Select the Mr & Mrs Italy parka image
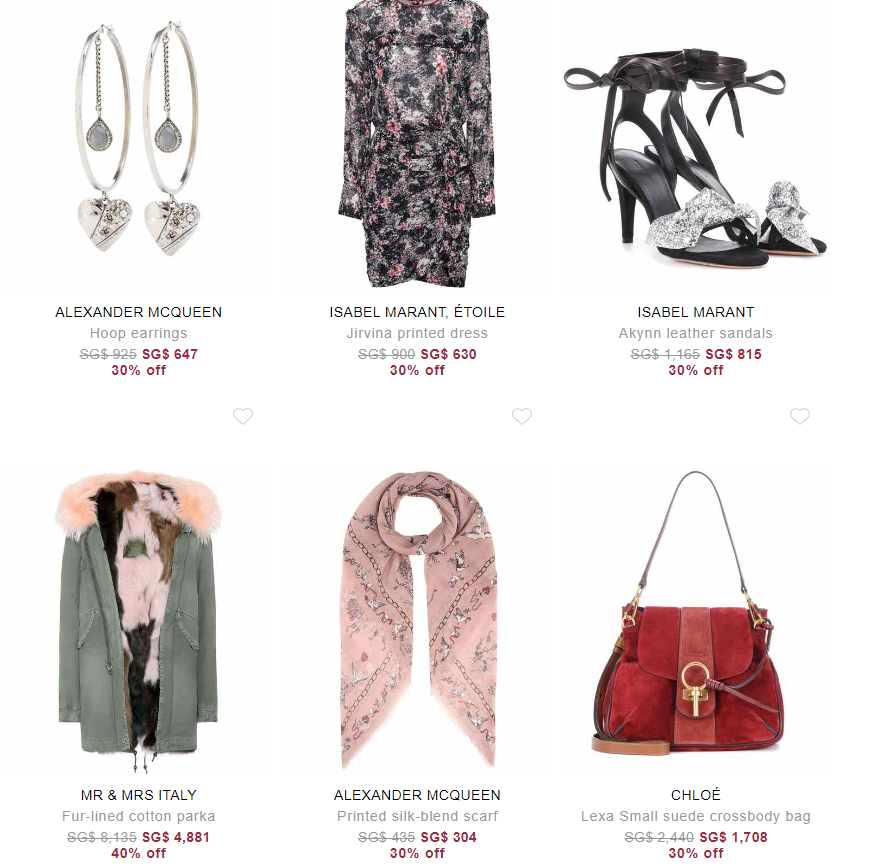 pyautogui.click(x=138, y=621)
